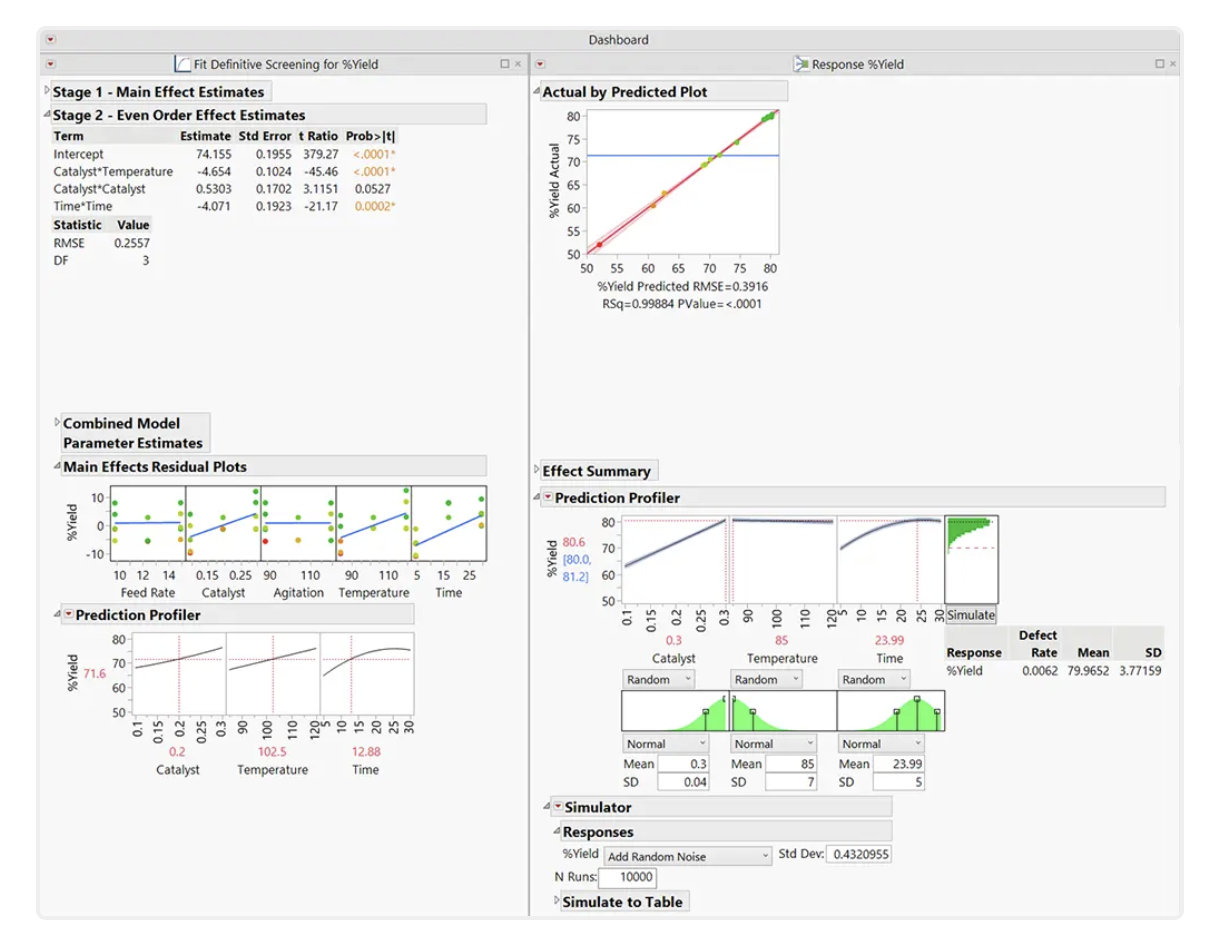Maximize the Fit Definitive Screening panel
This screenshot has width=1208, height=940.
click(505, 64)
